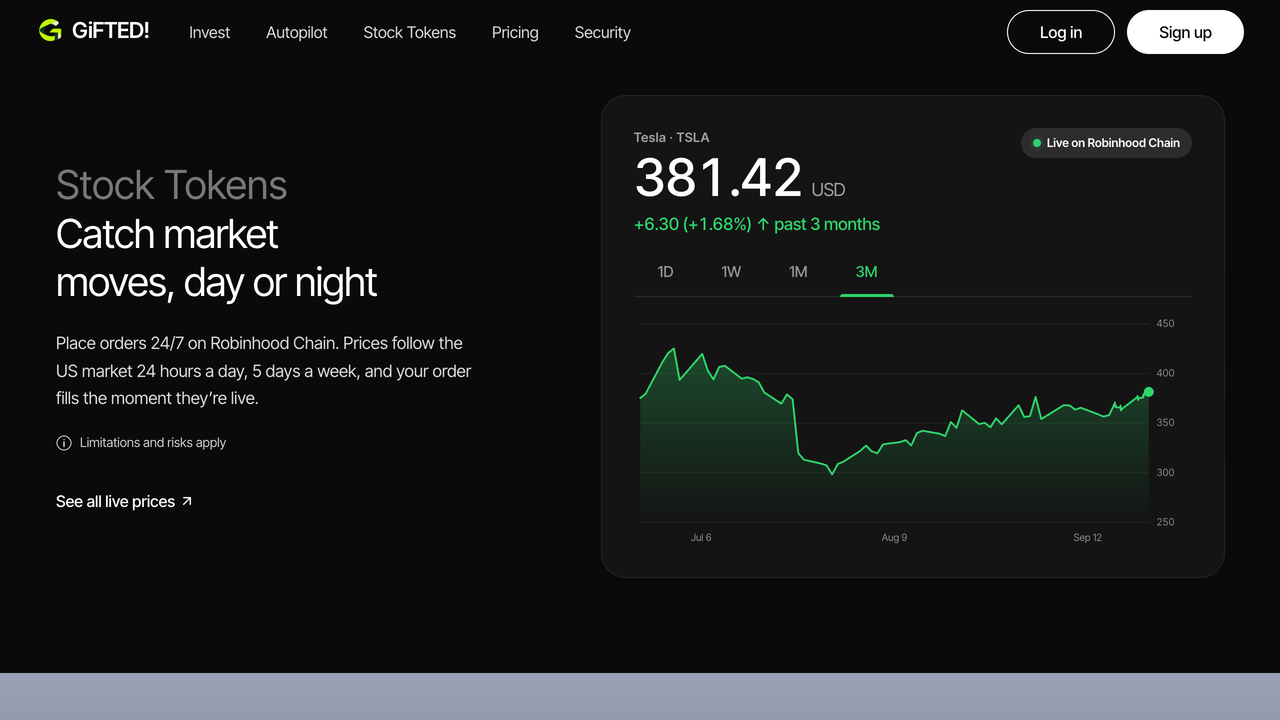Click the Stock Tokens heading
Image resolution: width=1280 pixels, height=720 pixels.
coord(171,185)
